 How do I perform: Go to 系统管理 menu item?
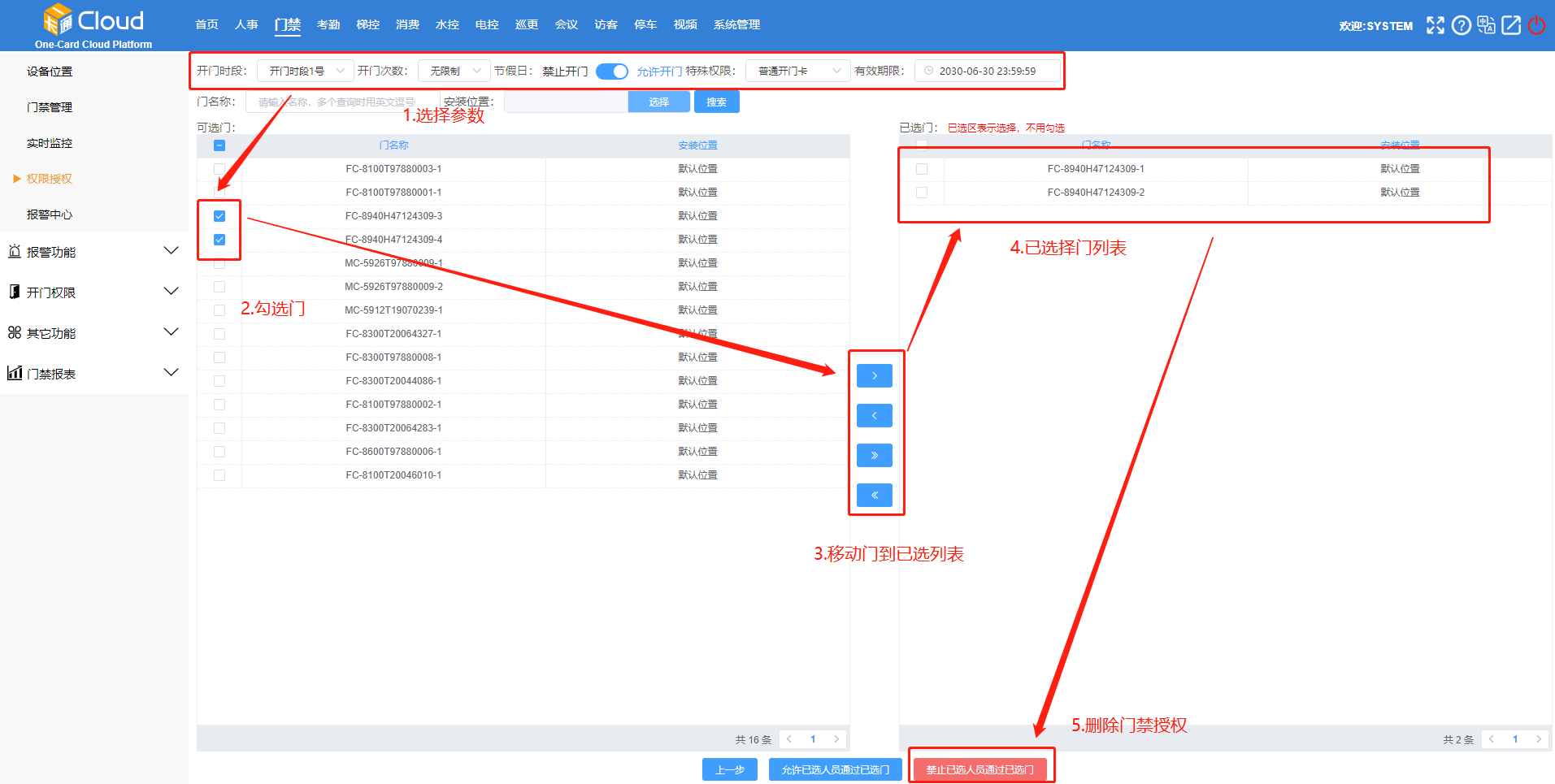736,25
